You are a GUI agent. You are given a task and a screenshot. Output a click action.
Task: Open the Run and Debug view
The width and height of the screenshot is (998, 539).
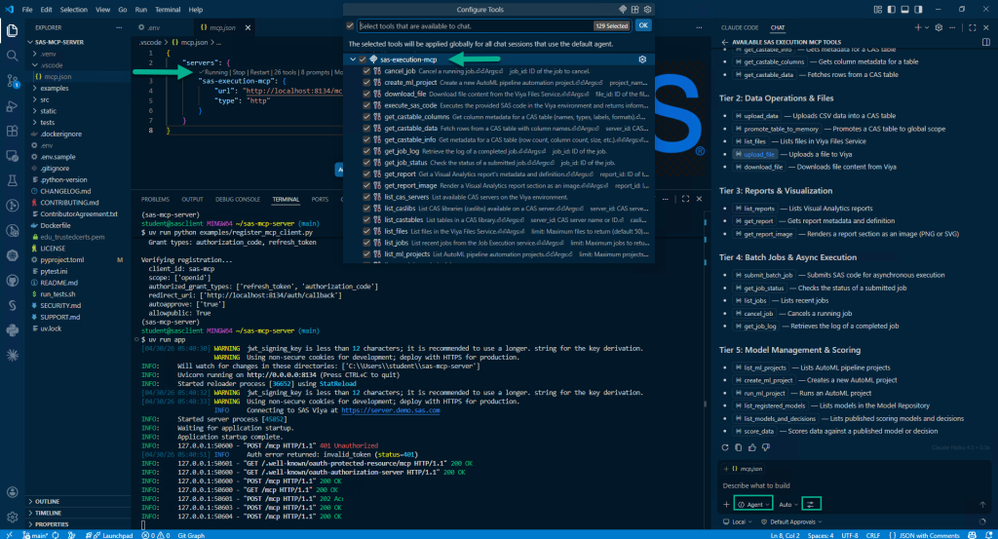12,106
